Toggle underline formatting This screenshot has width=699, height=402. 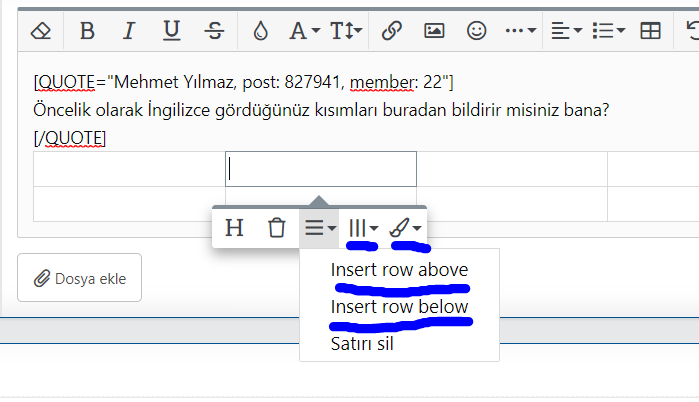171,31
